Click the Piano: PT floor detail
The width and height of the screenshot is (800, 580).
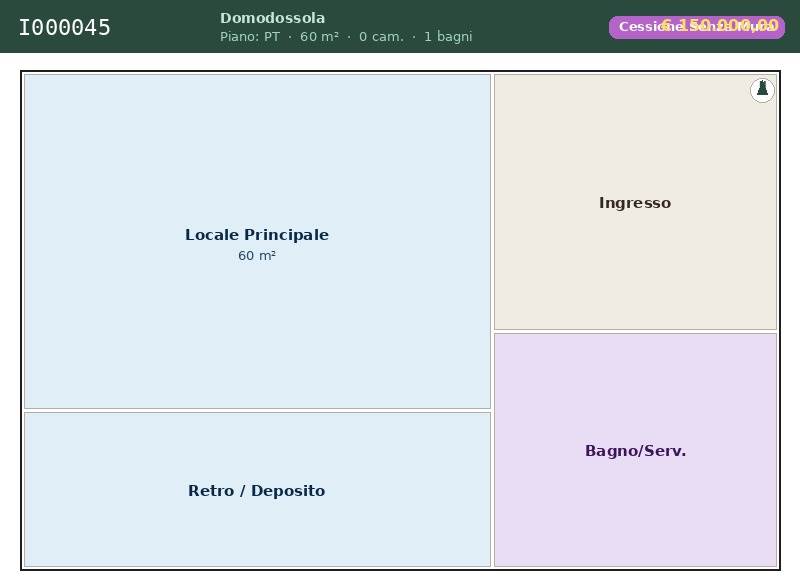250,37
